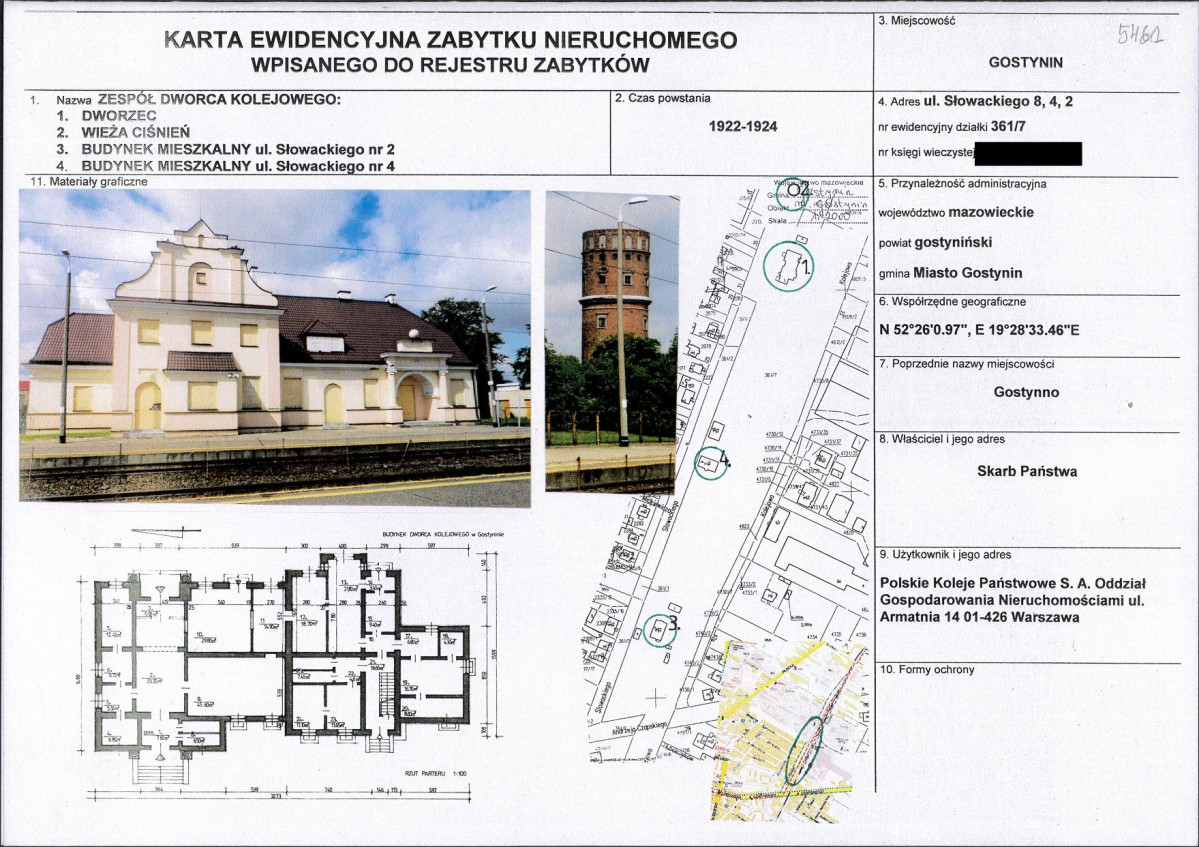The height and width of the screenshot is (847, 1199).
Task: Click the label '3. Miejscowość'
Action: (917, 21)
